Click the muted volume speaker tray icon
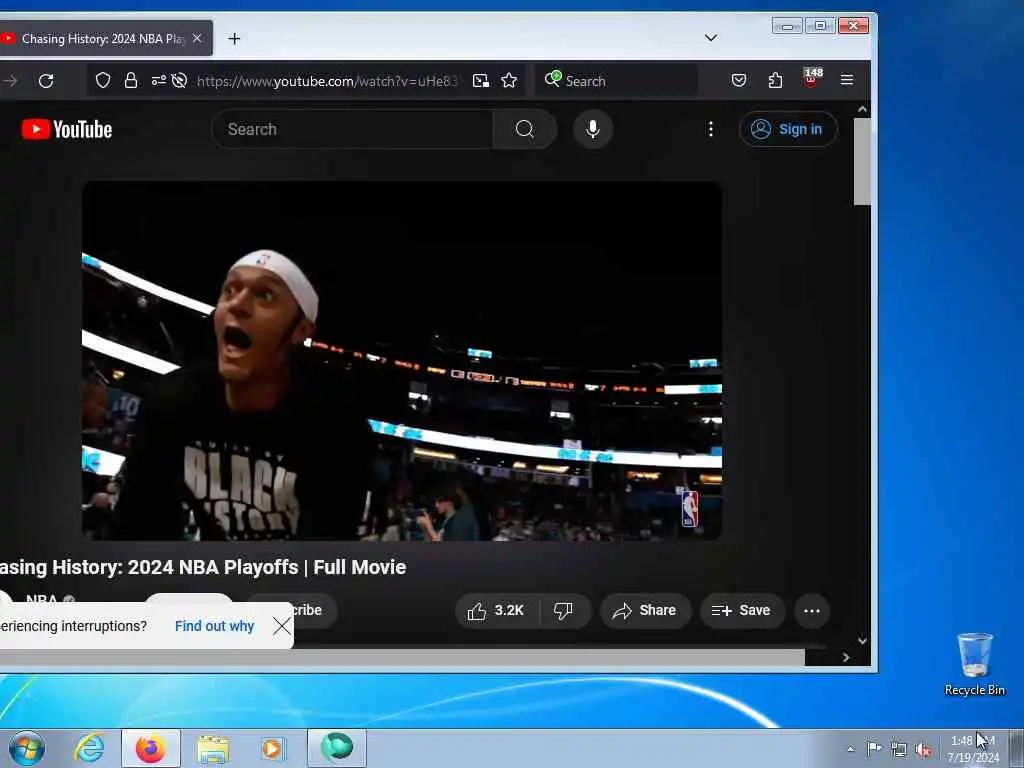 923,750
